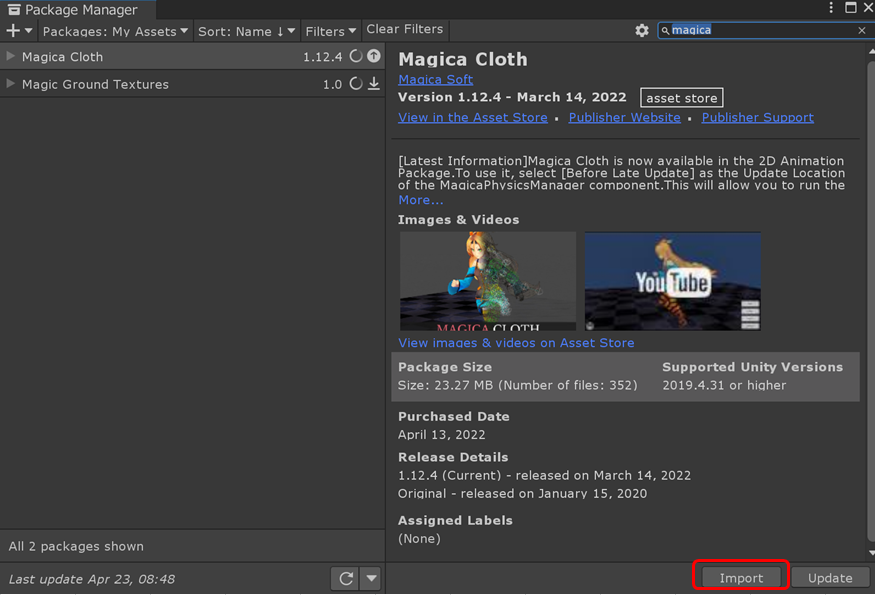Open advanced settings with the gear icon
875x595 pixels.
641,30
